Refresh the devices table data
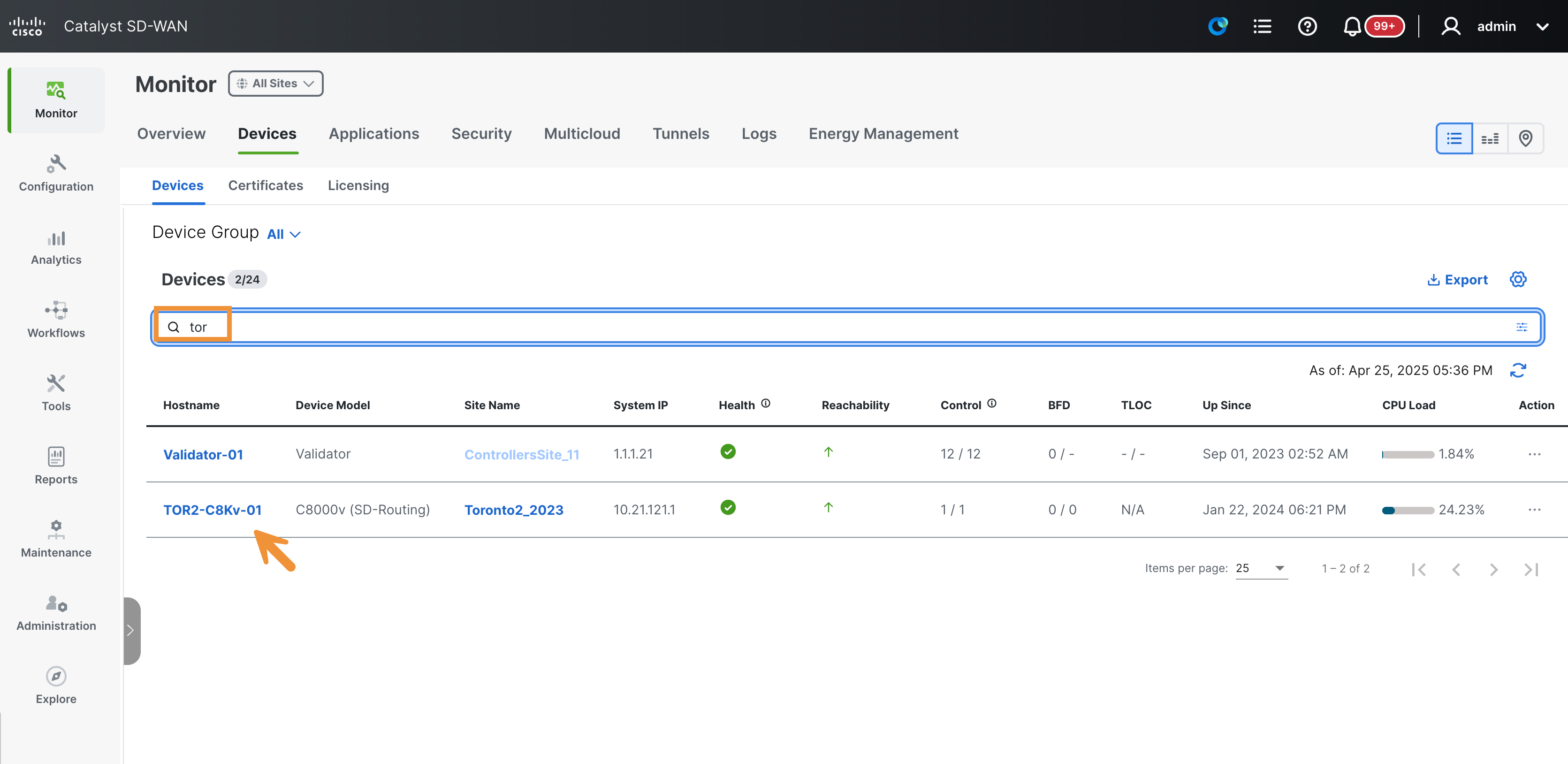 tap(1518, 370)
